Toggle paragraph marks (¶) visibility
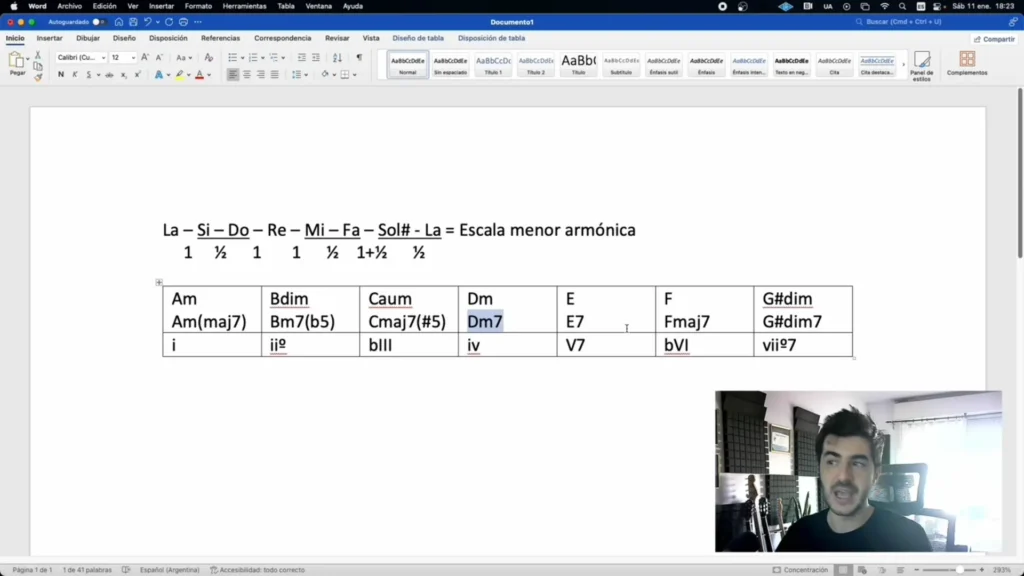1024x576 pixels. coord(359,57)
